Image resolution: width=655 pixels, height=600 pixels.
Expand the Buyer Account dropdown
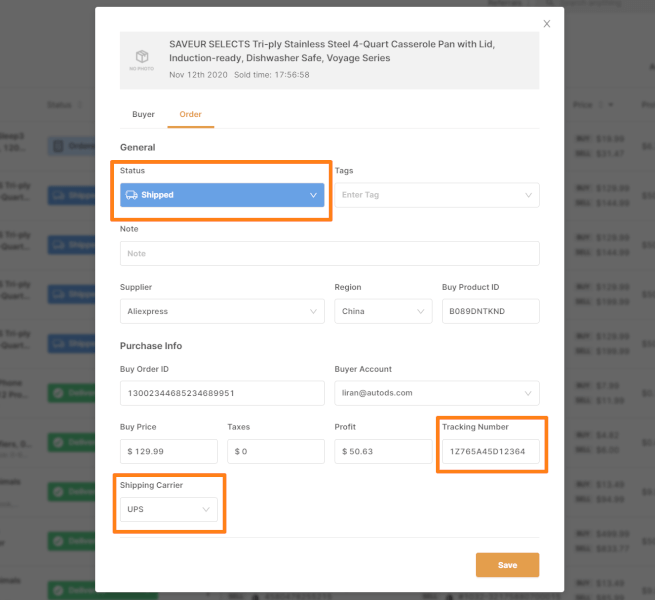coord(437,393)
